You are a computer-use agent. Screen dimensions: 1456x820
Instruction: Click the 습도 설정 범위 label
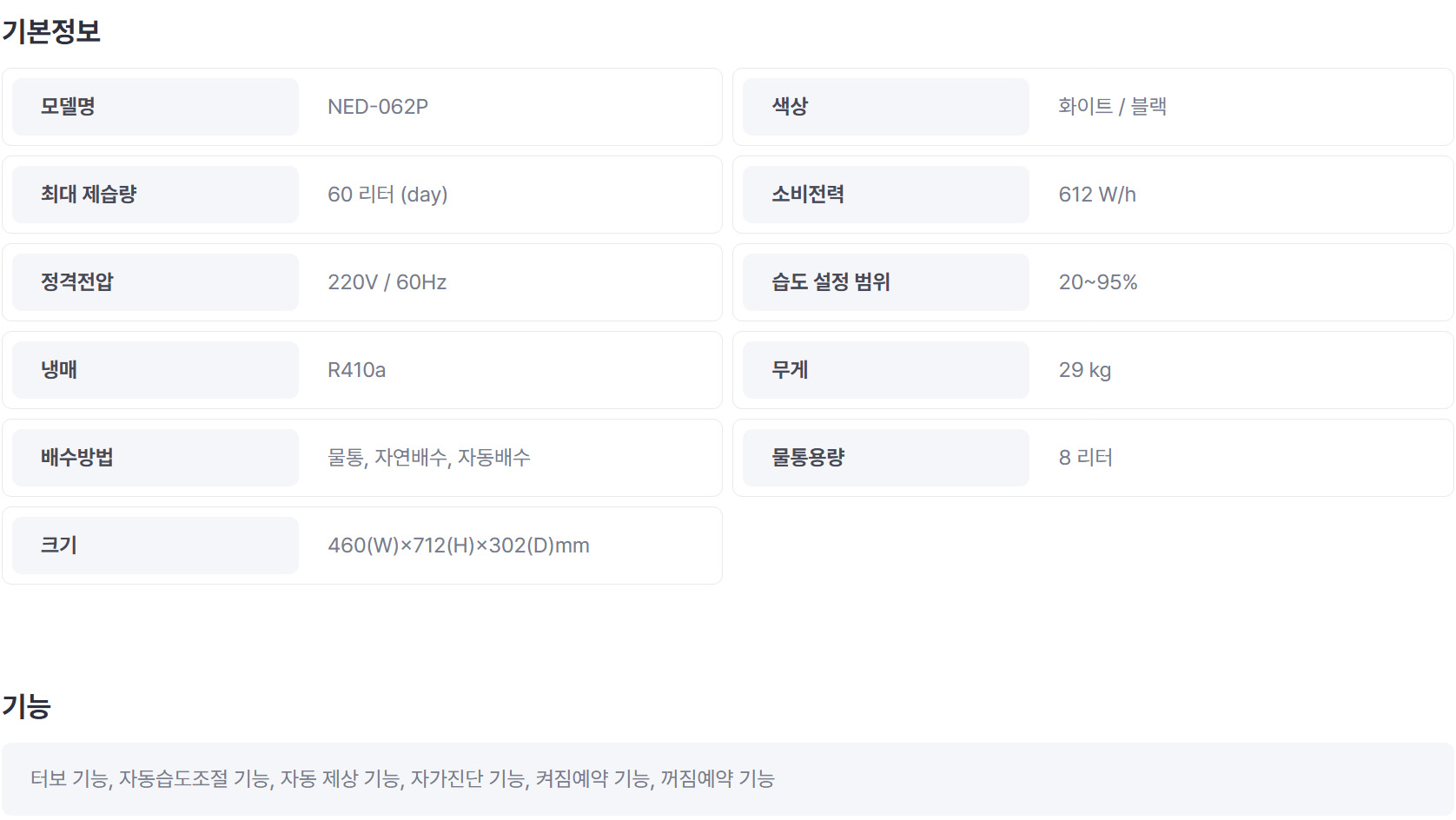click(831, 282)
